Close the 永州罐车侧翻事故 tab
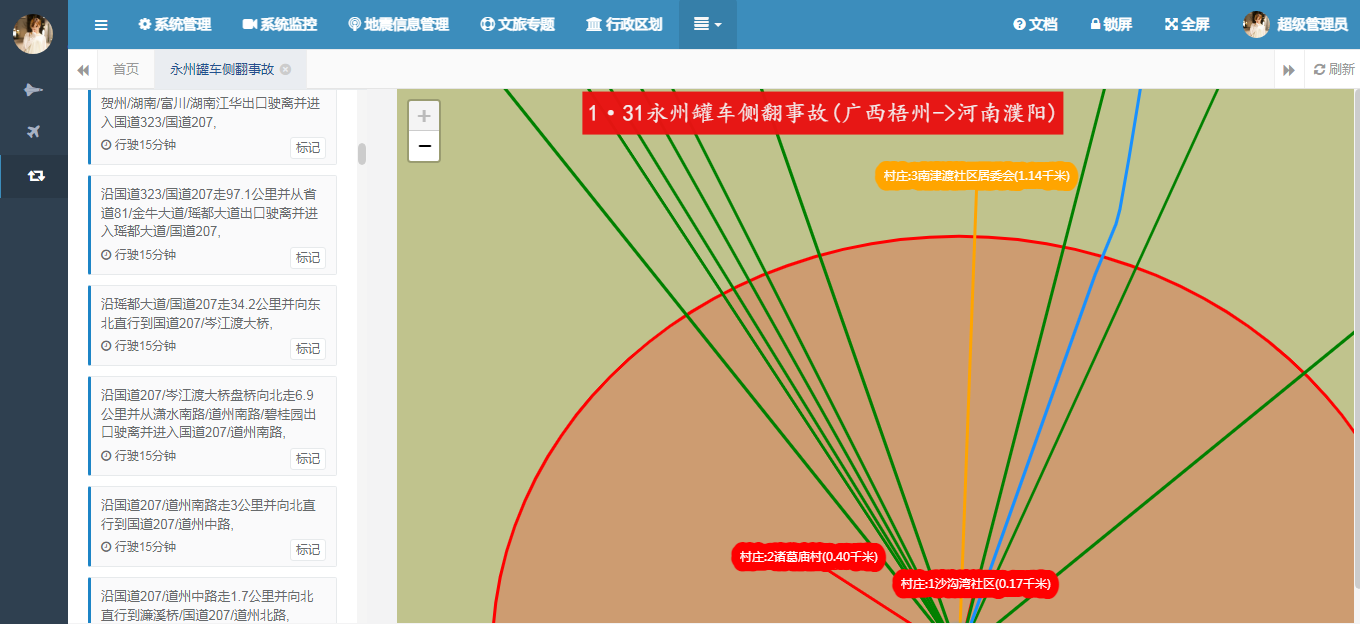 tap(286, 70)
